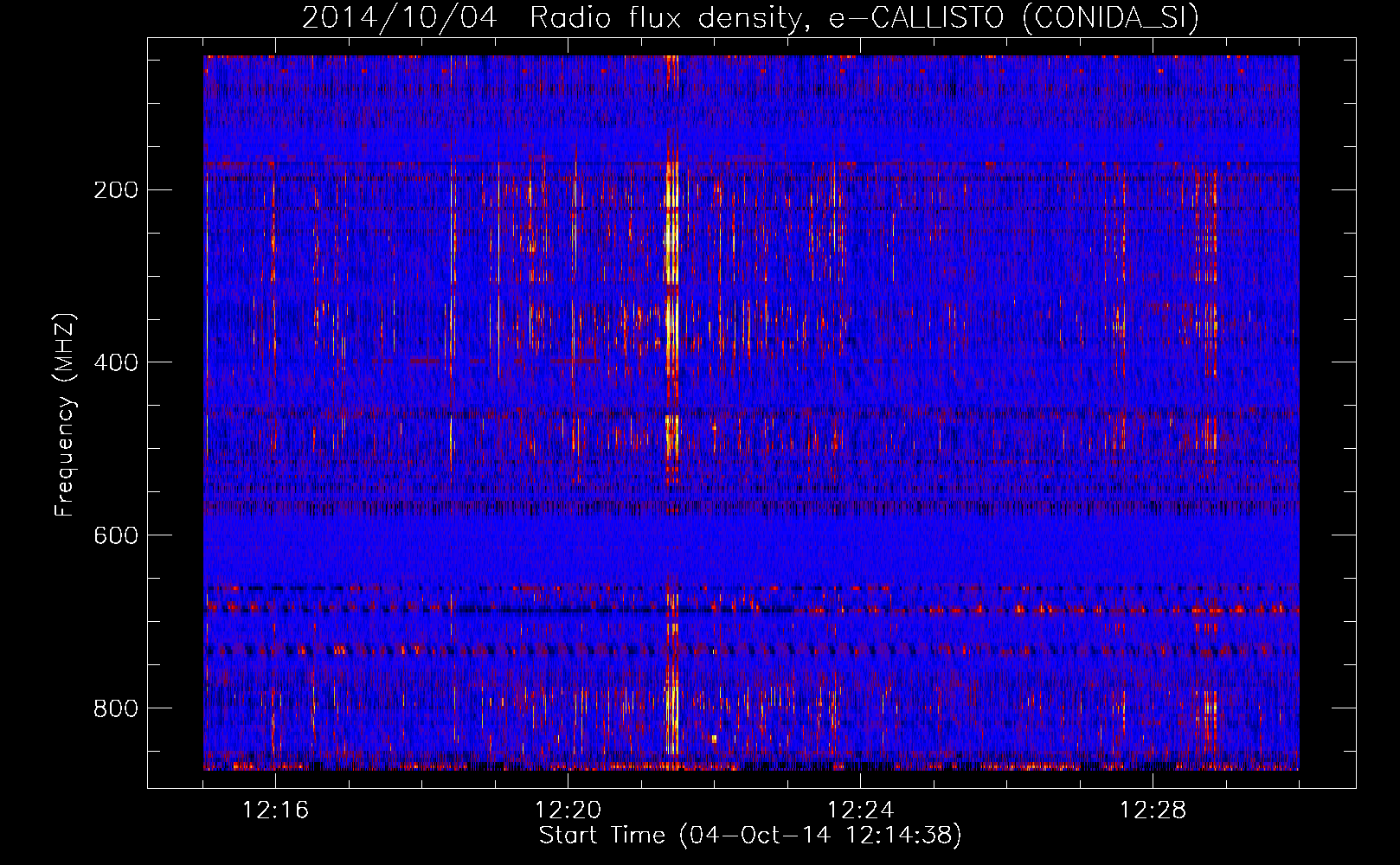The height and width of the screenshot is (865, 1400).
Task: Click the plot title with the date 2014/10/04
Action: pos(750,17)
